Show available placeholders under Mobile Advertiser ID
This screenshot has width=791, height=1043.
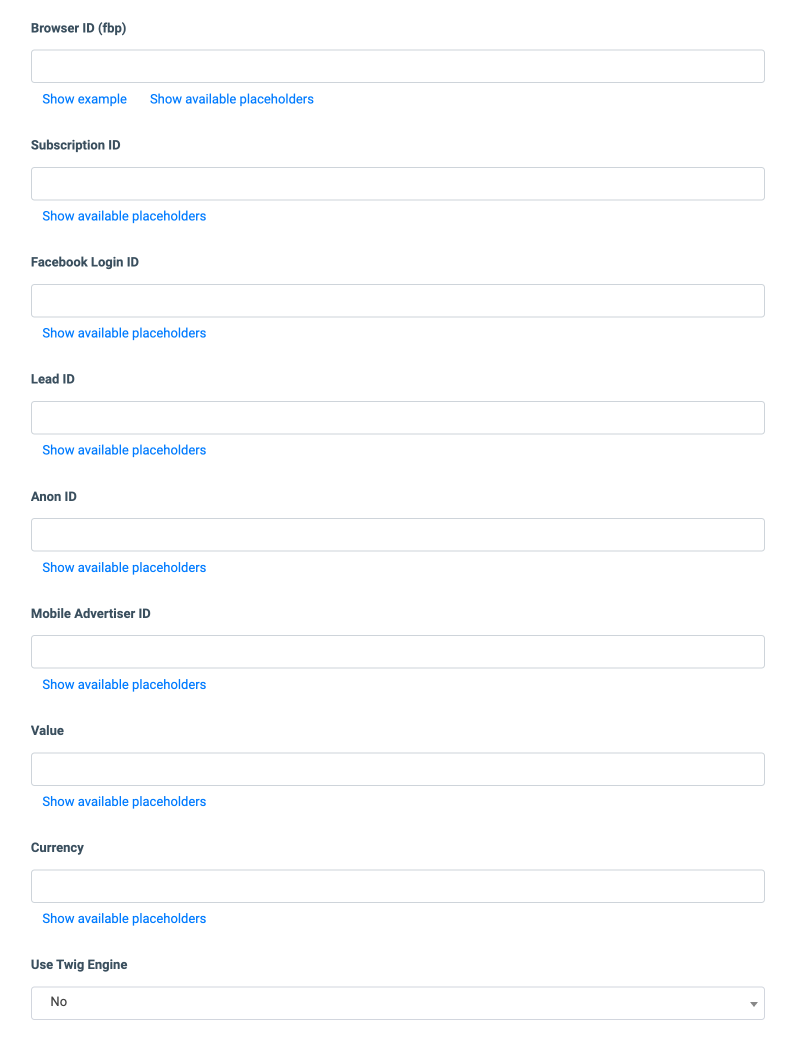point(124,684)
